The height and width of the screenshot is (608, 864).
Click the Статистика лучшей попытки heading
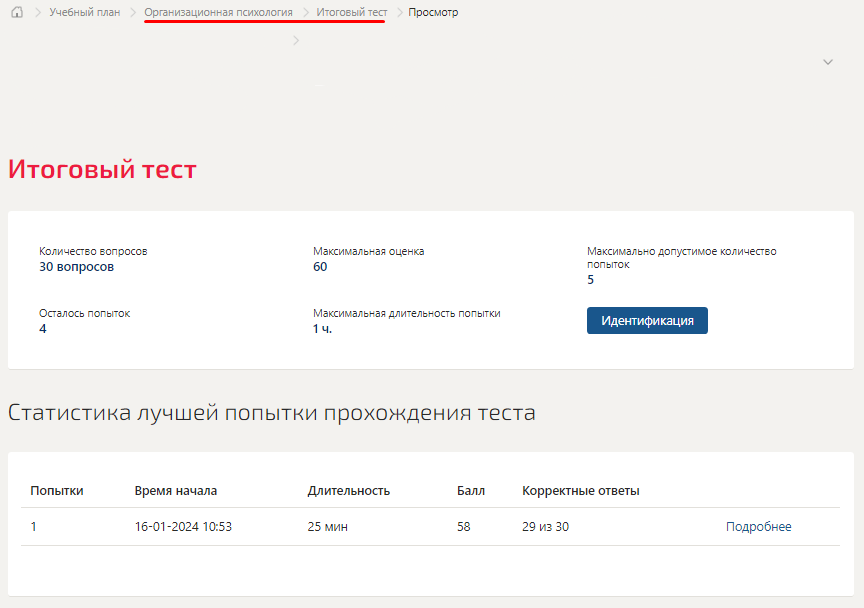coord(272,412)
